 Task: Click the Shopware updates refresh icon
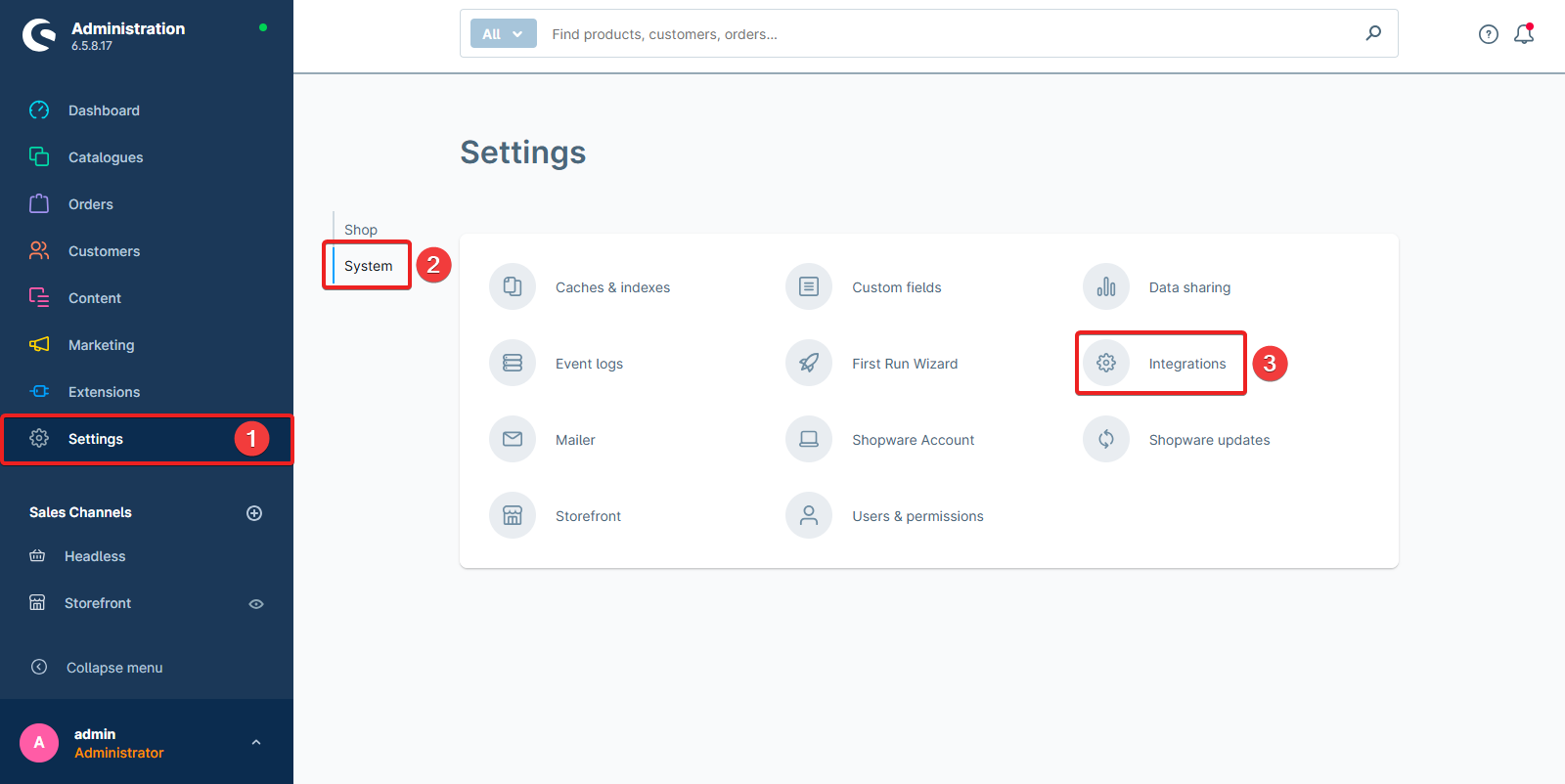click(x=1105, y=439)
